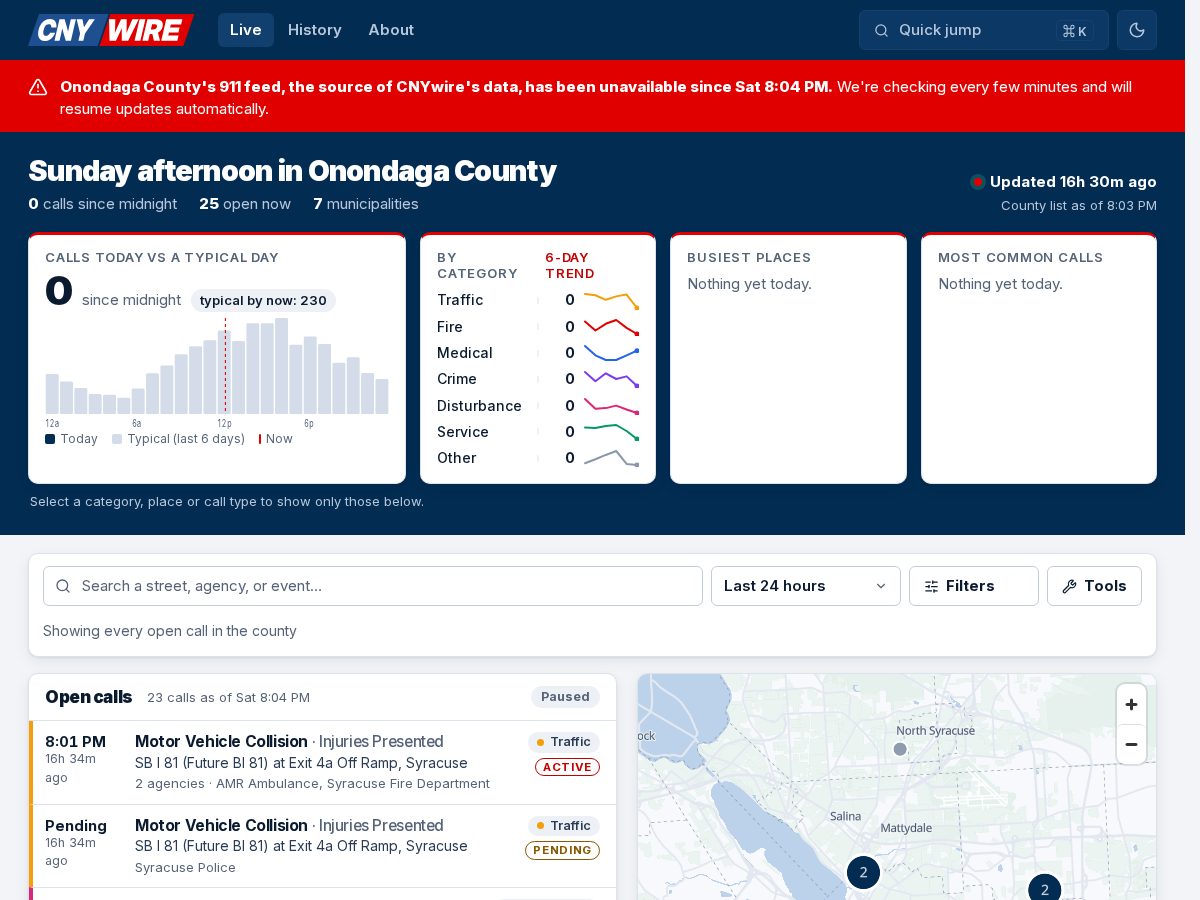This screenshot has width=1200, height=900.
Task: Click '25 open now' stat
Action: [x=245, y=204]
